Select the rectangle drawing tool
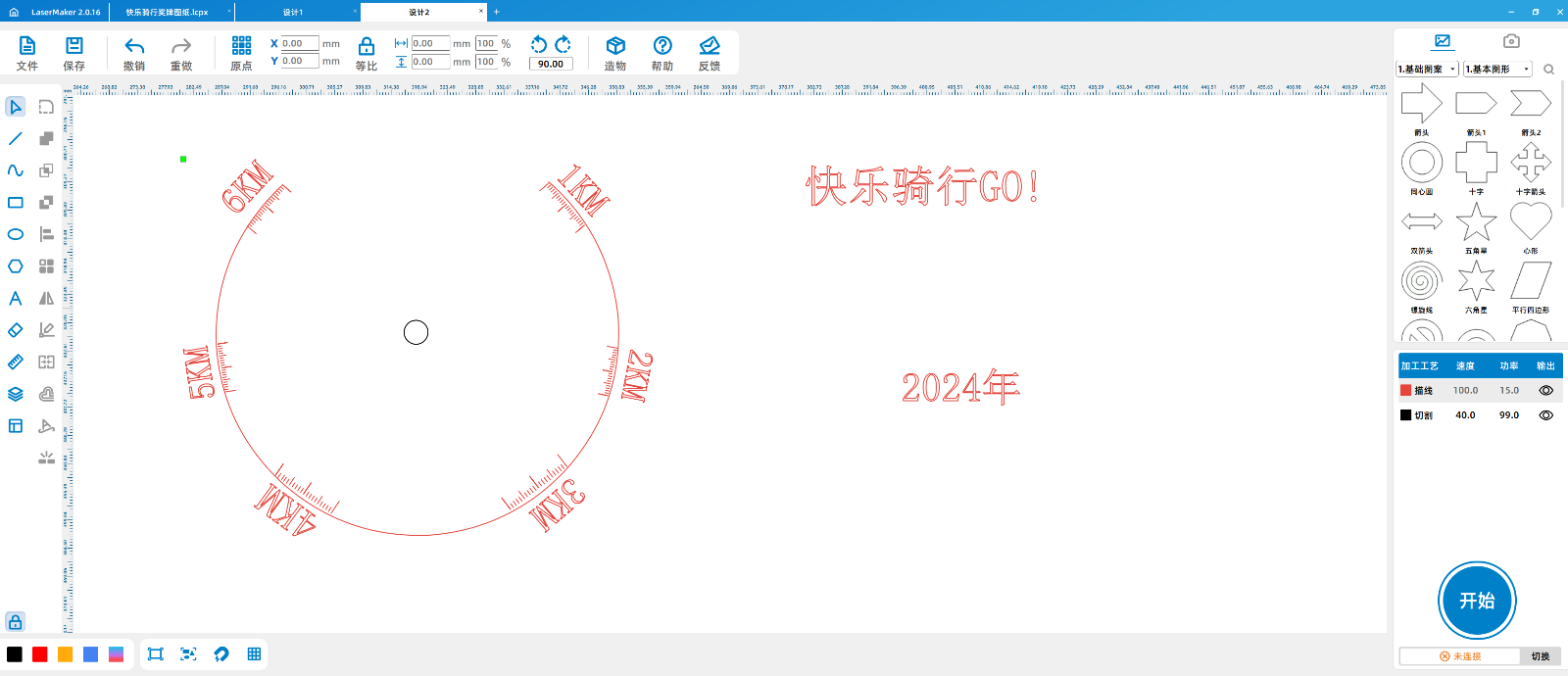Image resolution: width=1568 pixels, height=676 pixels. tap(16, 203)
